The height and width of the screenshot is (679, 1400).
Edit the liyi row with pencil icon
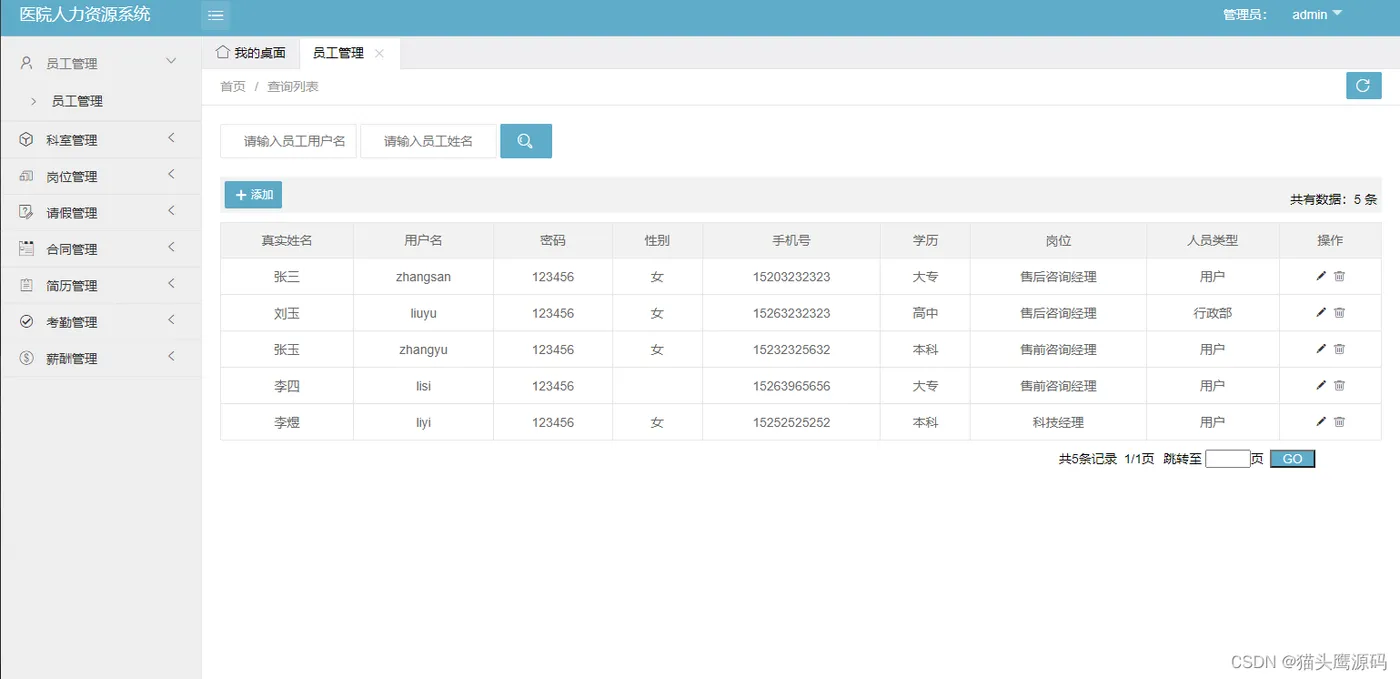pyautogui.click(x=1321, y=422)
